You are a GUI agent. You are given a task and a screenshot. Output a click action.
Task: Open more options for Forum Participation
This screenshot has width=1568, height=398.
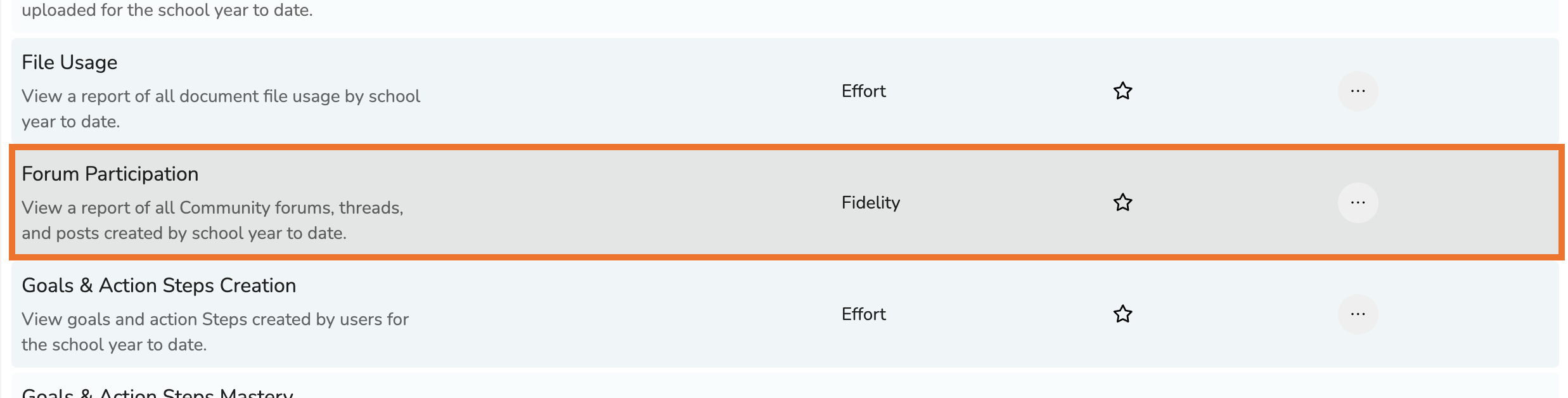click(x=1358, y=203)
